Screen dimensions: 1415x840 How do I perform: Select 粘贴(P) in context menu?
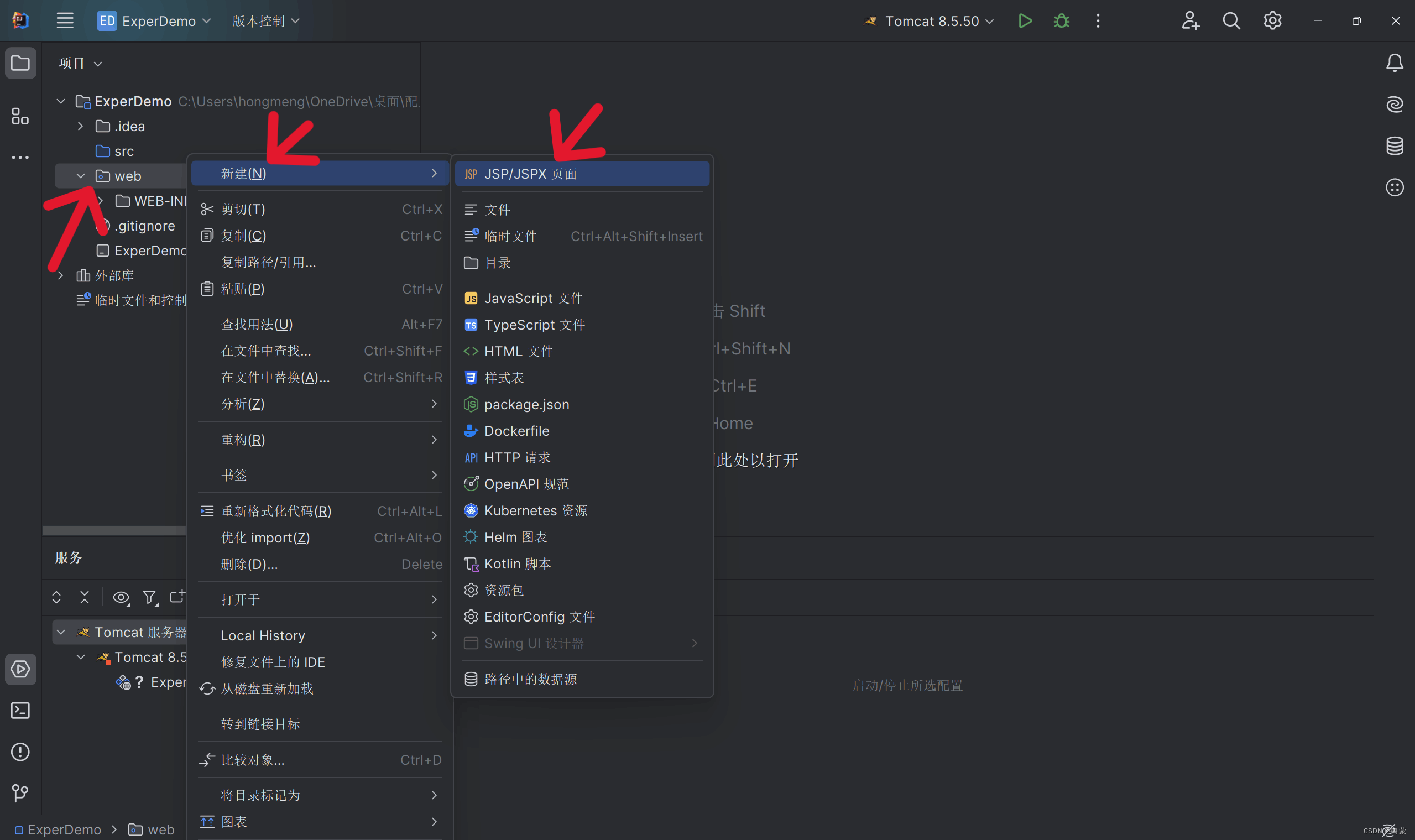point(320,289)
